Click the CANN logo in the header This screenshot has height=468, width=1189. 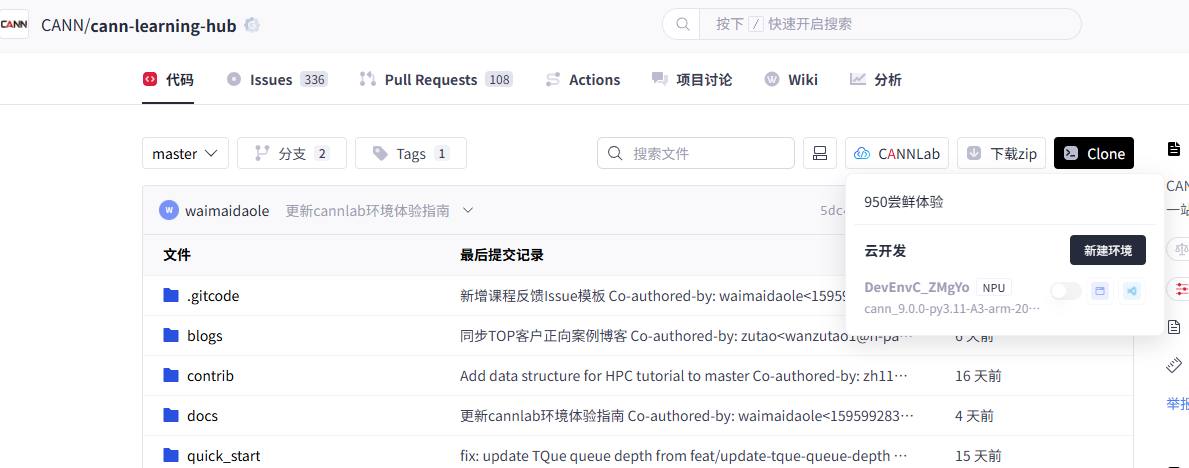point(13,24)
